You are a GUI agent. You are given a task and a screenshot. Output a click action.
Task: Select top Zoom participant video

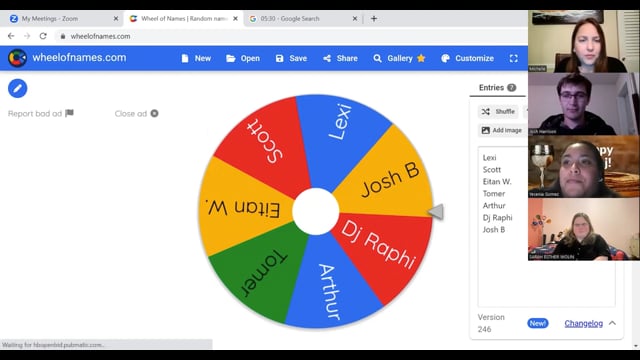coord(584,41)
